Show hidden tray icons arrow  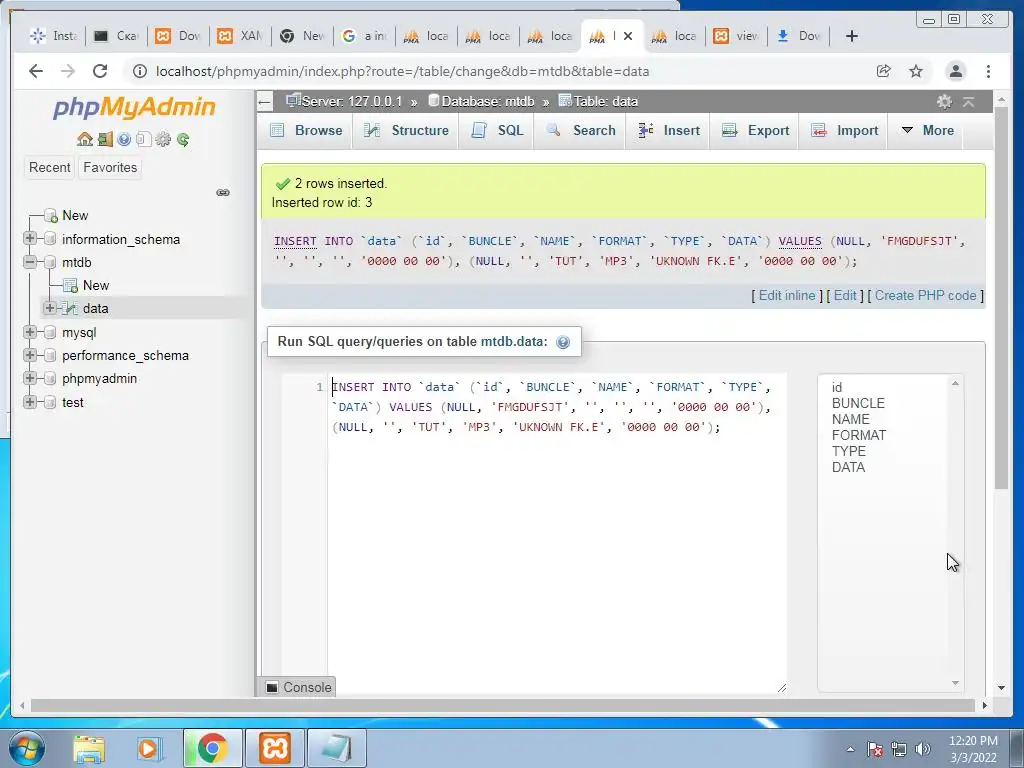(x=850, y=749)
